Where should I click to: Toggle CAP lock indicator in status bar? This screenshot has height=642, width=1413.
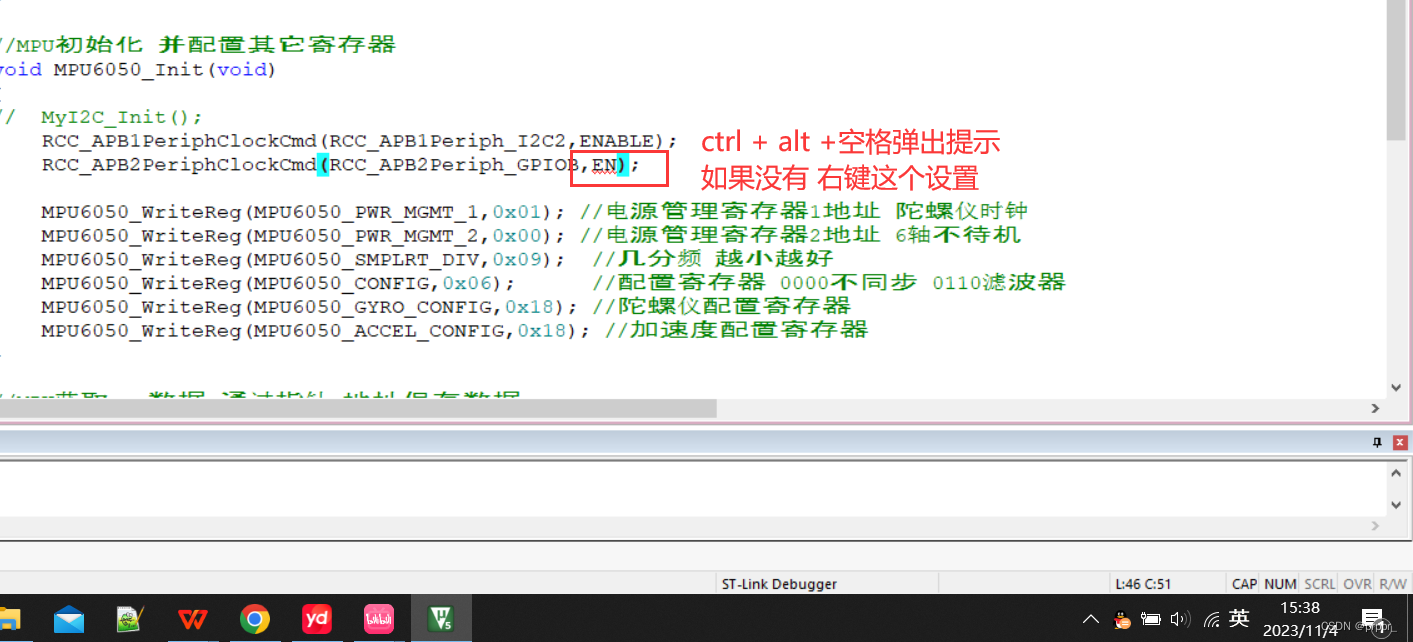click(1243, 583)
